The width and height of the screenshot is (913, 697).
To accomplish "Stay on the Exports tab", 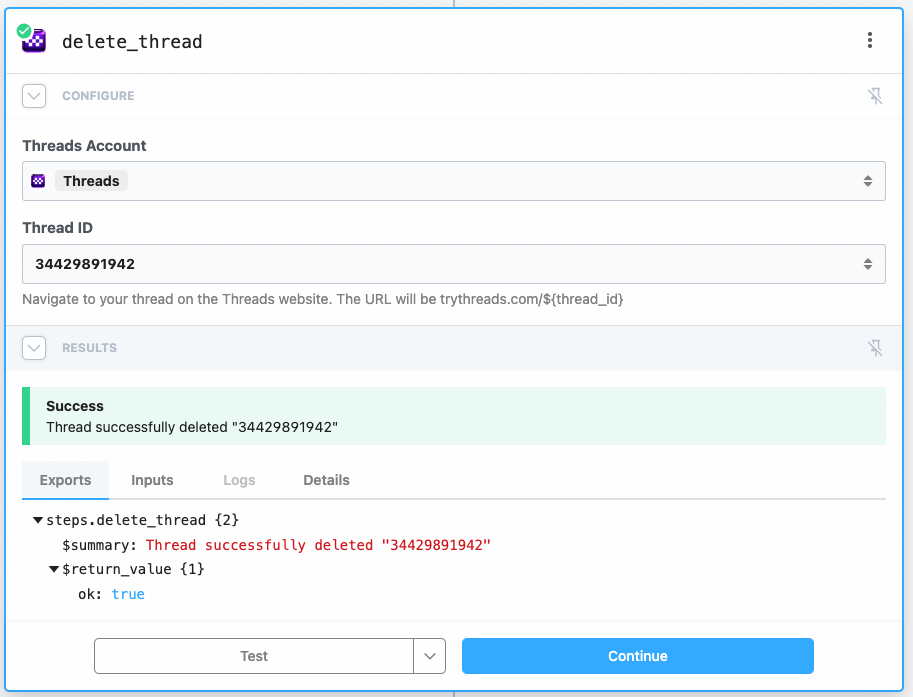I will click(x=65, y=480).
